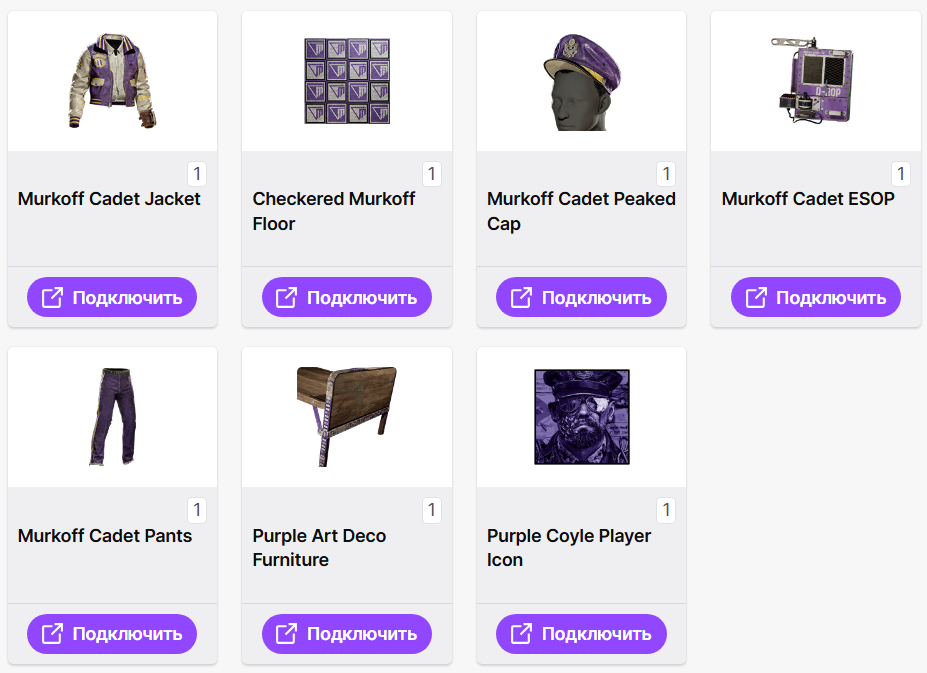This screenshot has height=673, width=927.
Task: Select the Murkoff Cadet Peaked Cap image
Action: [x=581, y=83]
